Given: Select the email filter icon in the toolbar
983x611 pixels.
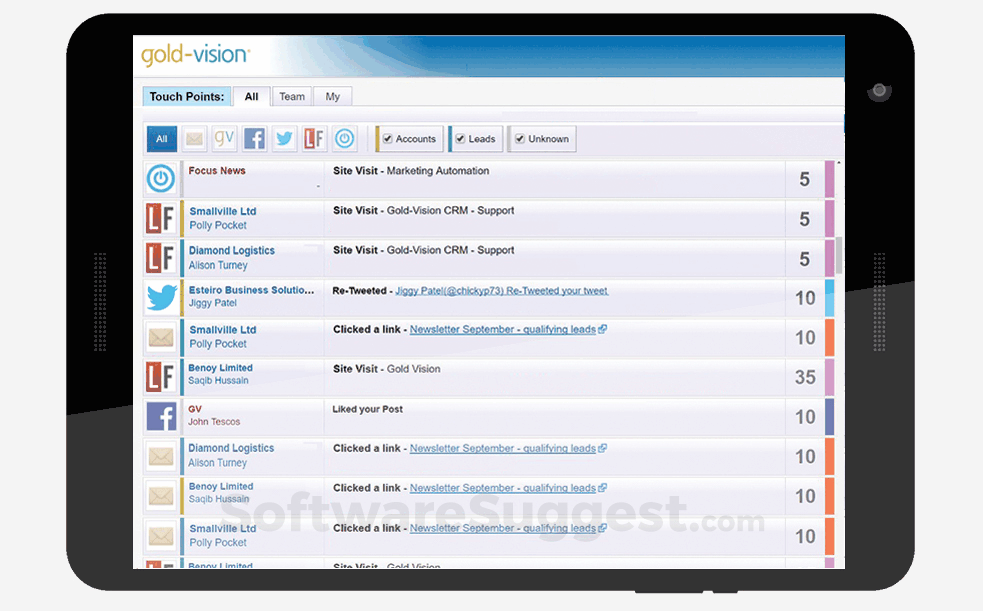Looking at the screenshot, I should coord(194,138).
